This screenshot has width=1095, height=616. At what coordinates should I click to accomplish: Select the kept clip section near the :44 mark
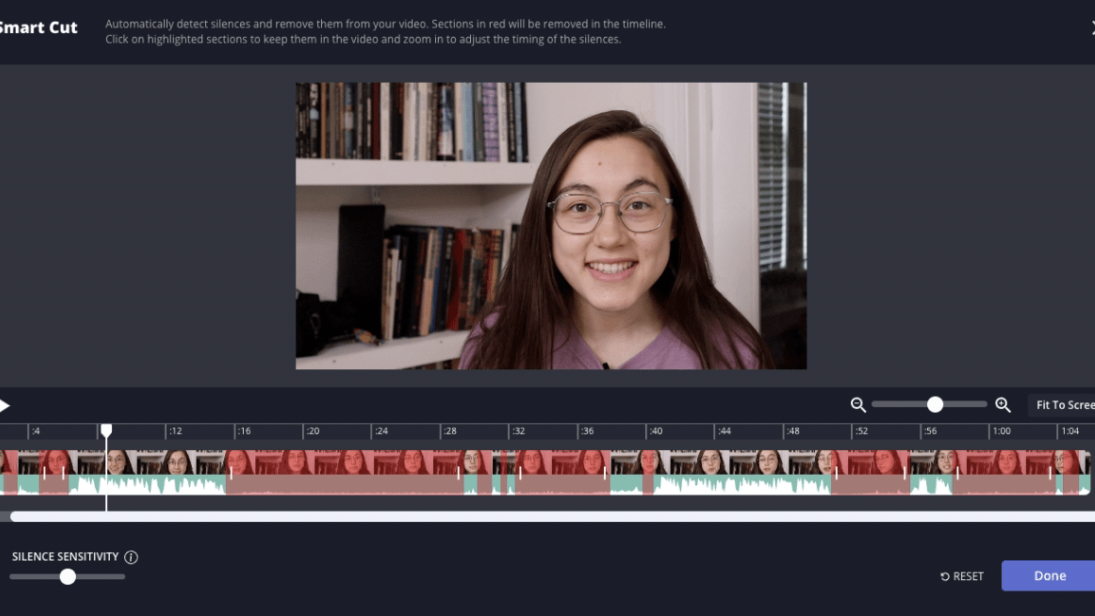click(x=740, y=472)
